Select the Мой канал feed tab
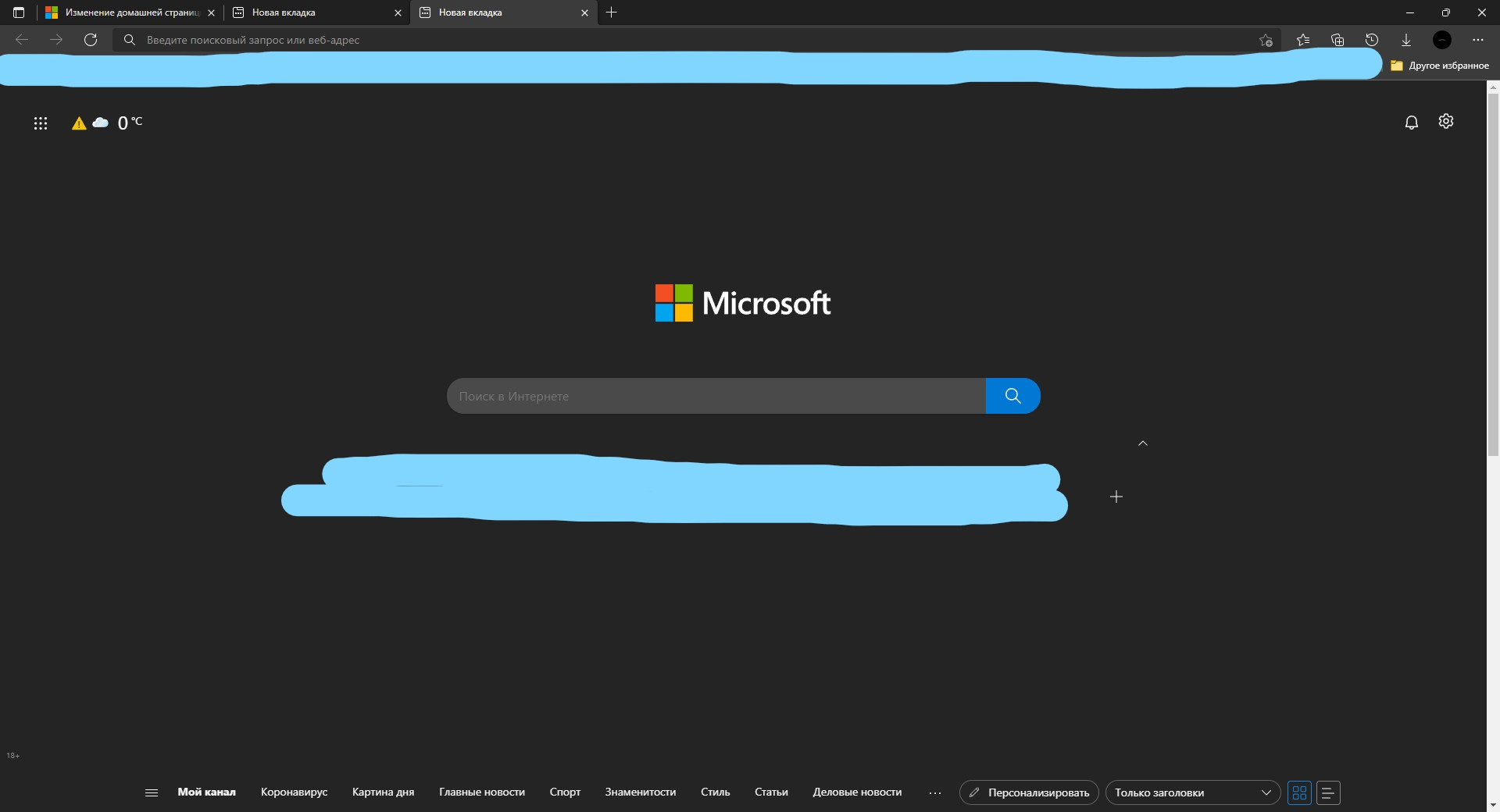 pos(206,792)
